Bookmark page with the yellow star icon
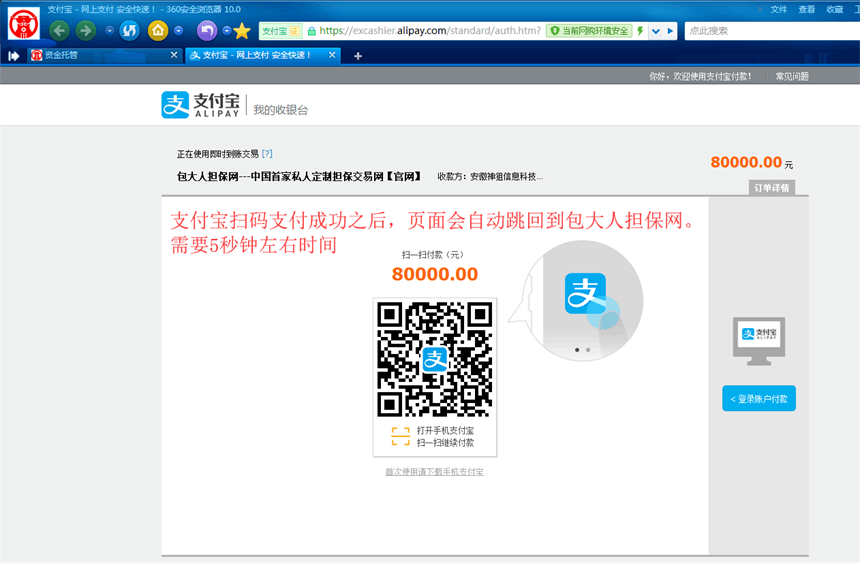860x563 pixels. [x=242, y=31]
